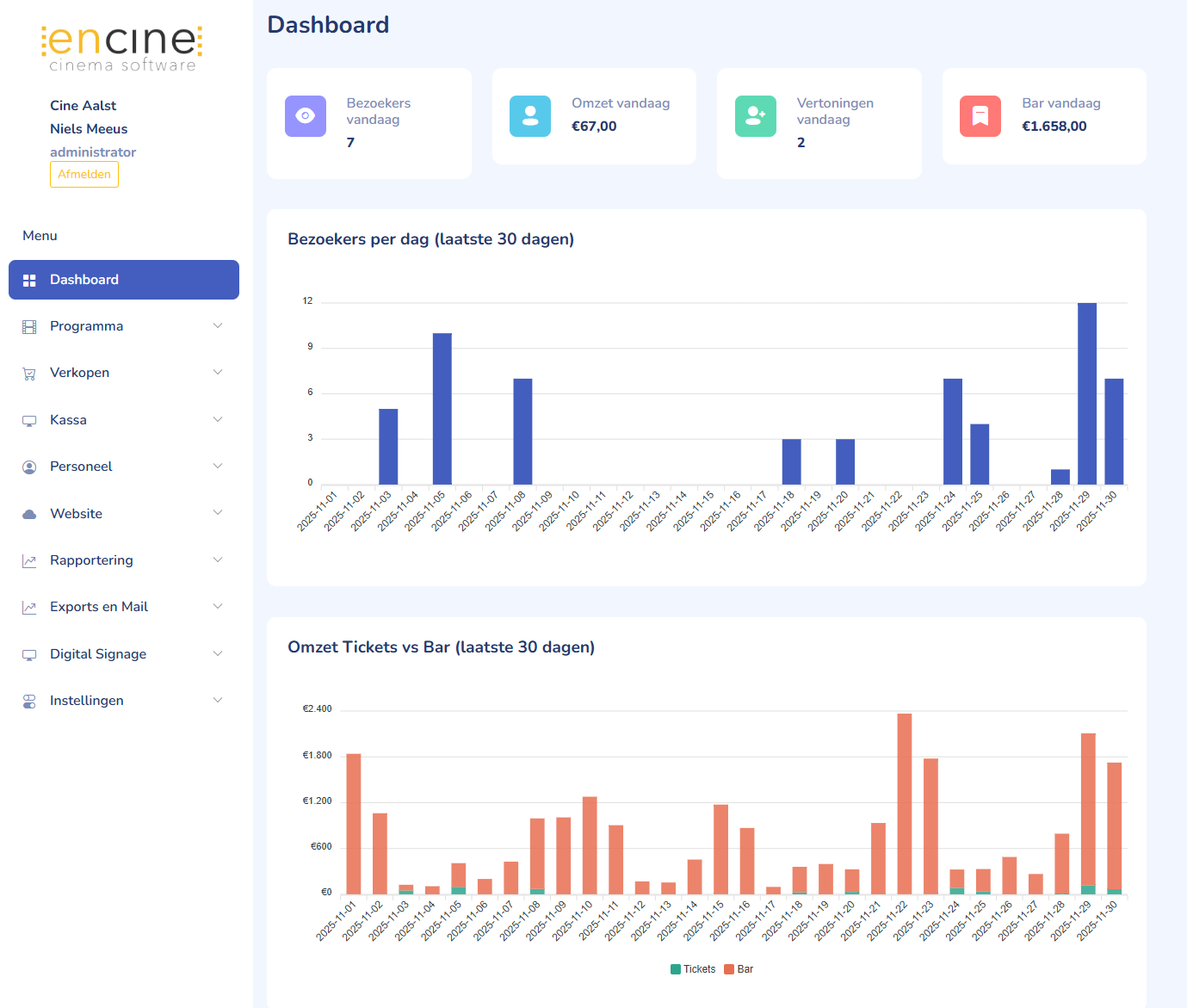Click the person icon beside Personeel
The image size is (1187, 1008).
point(29,467)
